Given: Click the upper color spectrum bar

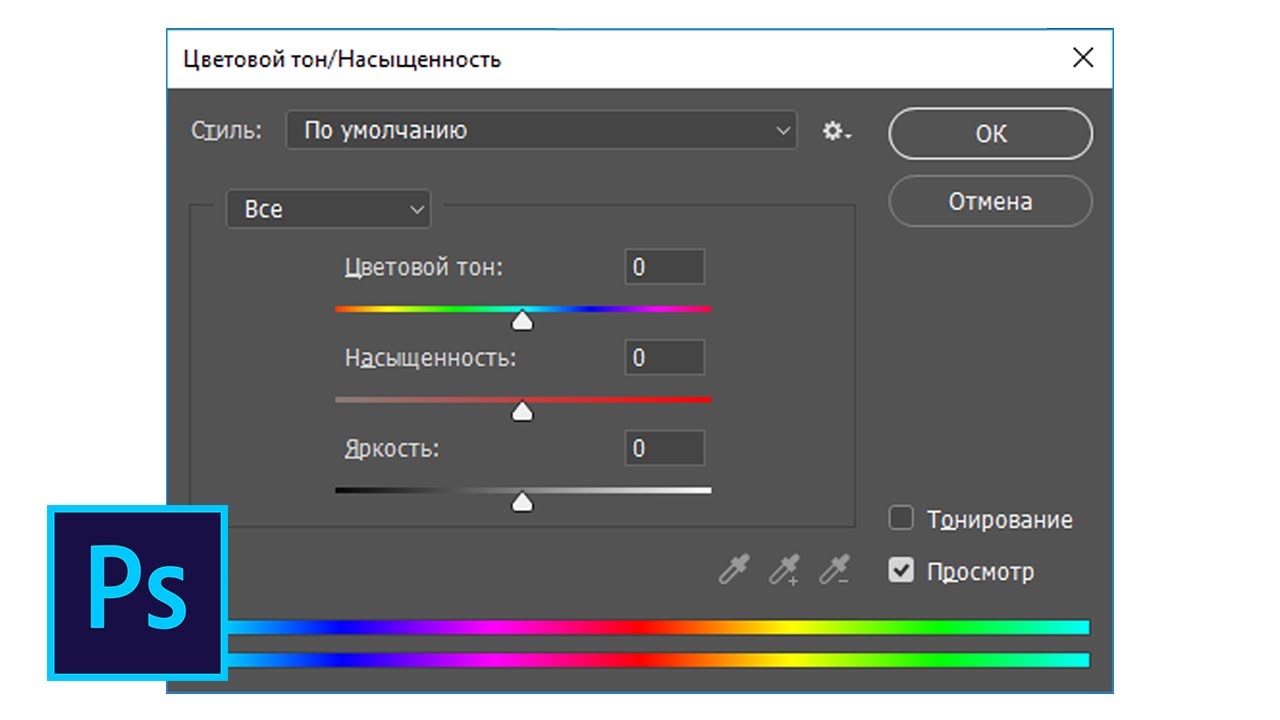Looking at the screenshot, I should 658,627.
